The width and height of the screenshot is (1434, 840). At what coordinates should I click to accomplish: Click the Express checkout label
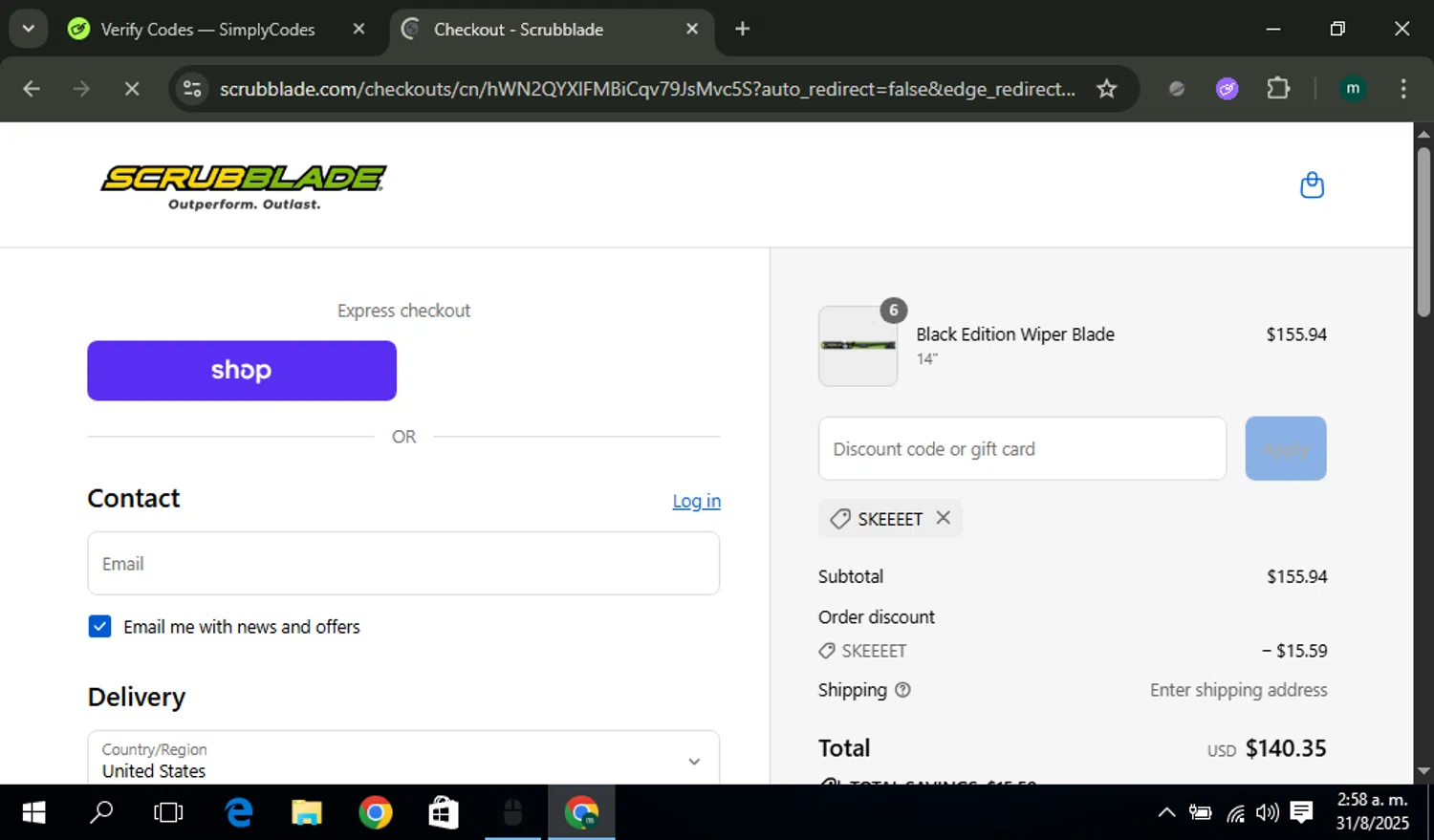click(x=403, y=311)
